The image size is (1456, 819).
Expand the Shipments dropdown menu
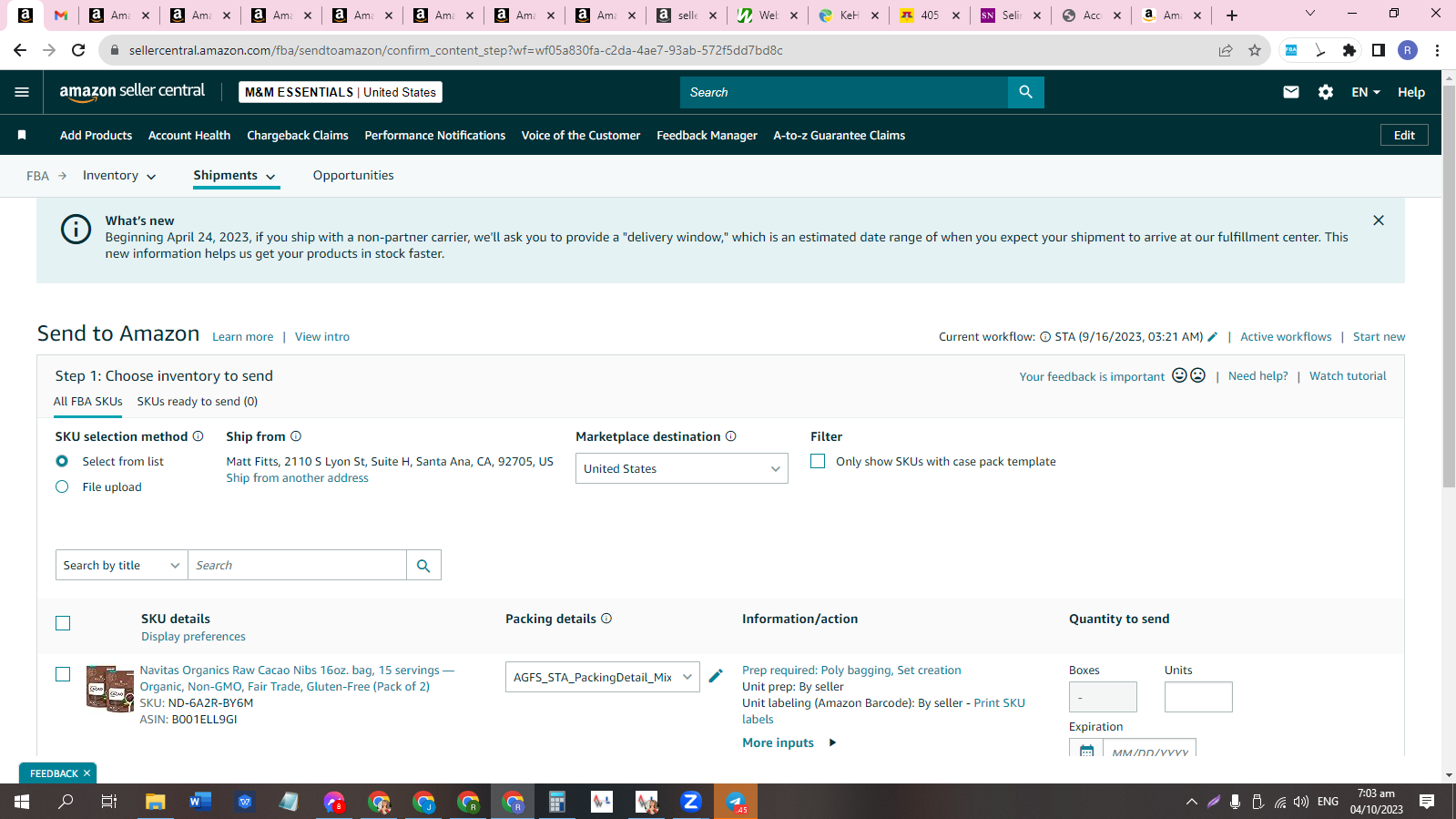235,176
